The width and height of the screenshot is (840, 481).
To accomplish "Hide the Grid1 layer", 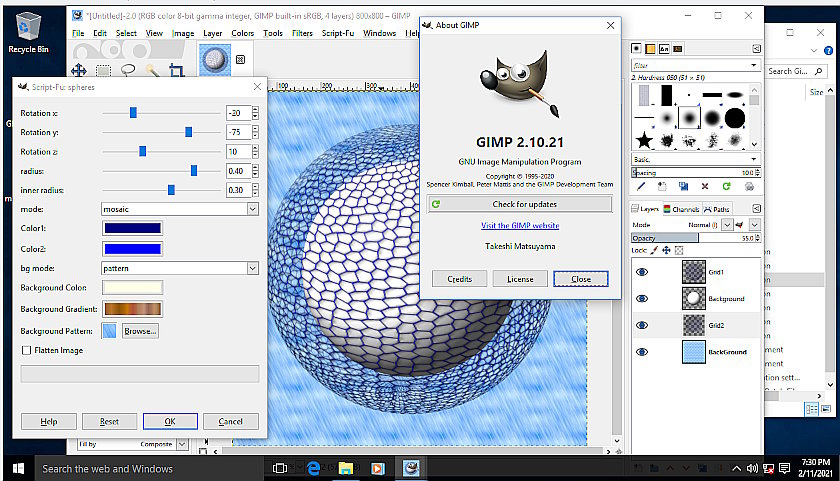I will pos(642,271).
